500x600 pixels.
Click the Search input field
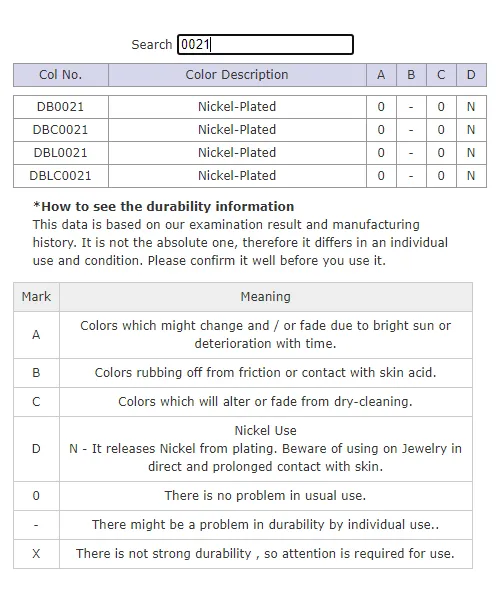pyautogui.click(x=265, y=44)
